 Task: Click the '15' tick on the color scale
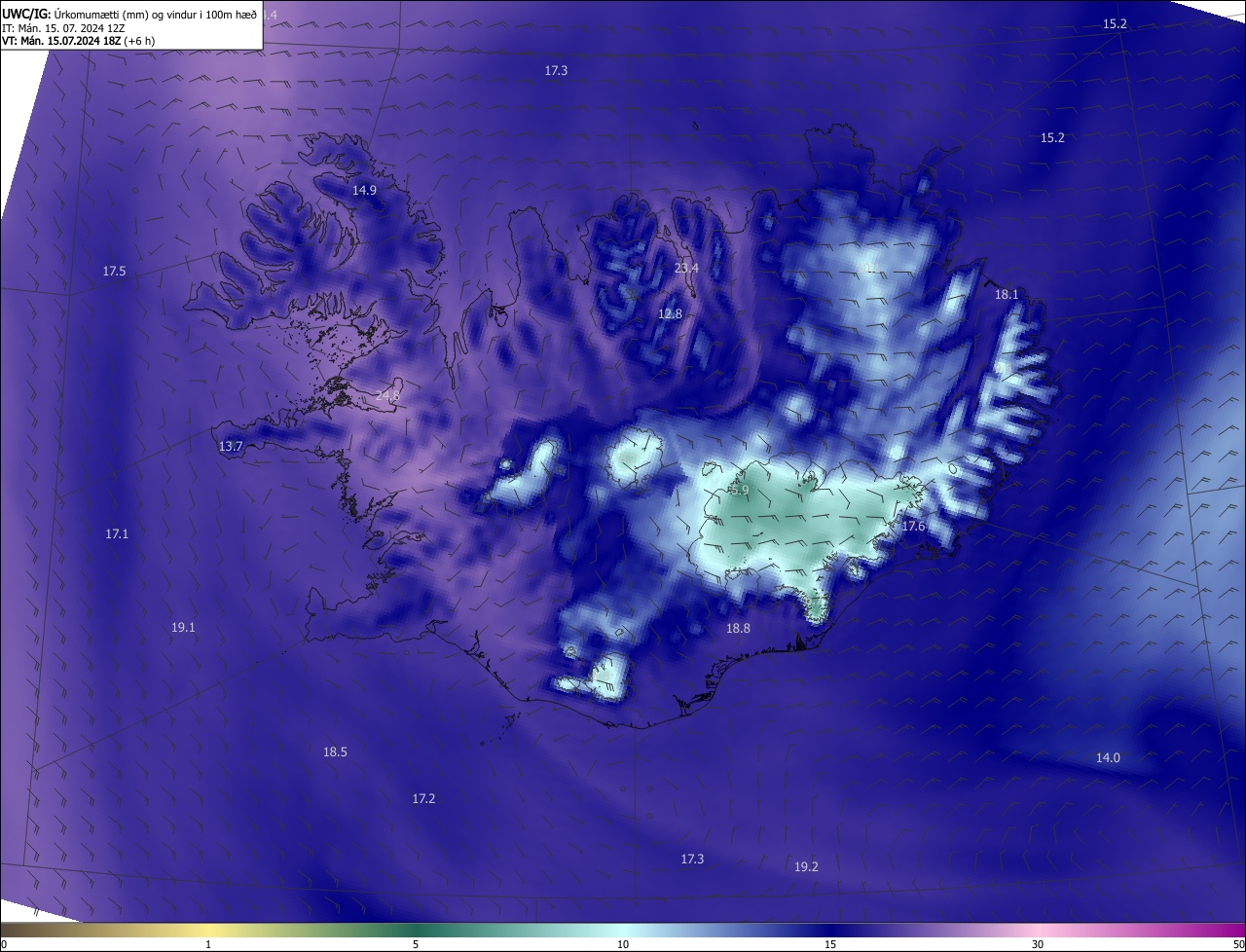[830, 944]
